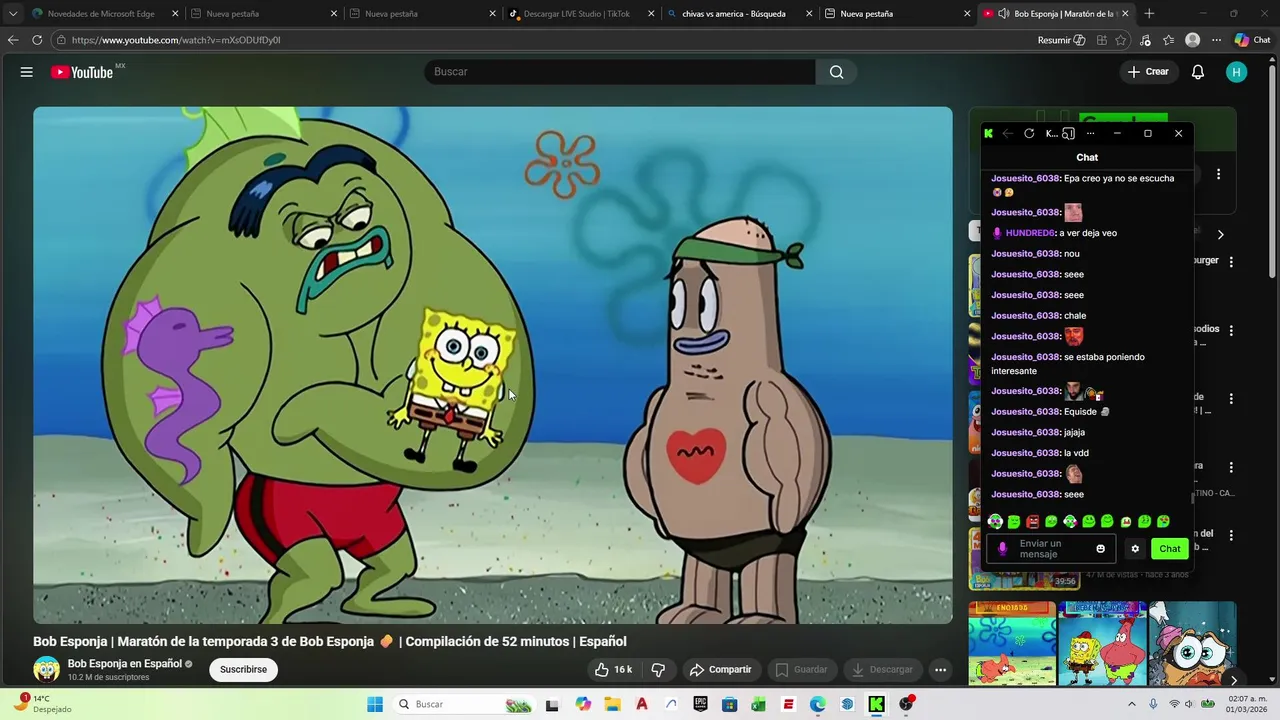Click message 'se estaba poniendo interesante'
Viewport: 1280px width, 720px height.
click(x=1068, y=364)
